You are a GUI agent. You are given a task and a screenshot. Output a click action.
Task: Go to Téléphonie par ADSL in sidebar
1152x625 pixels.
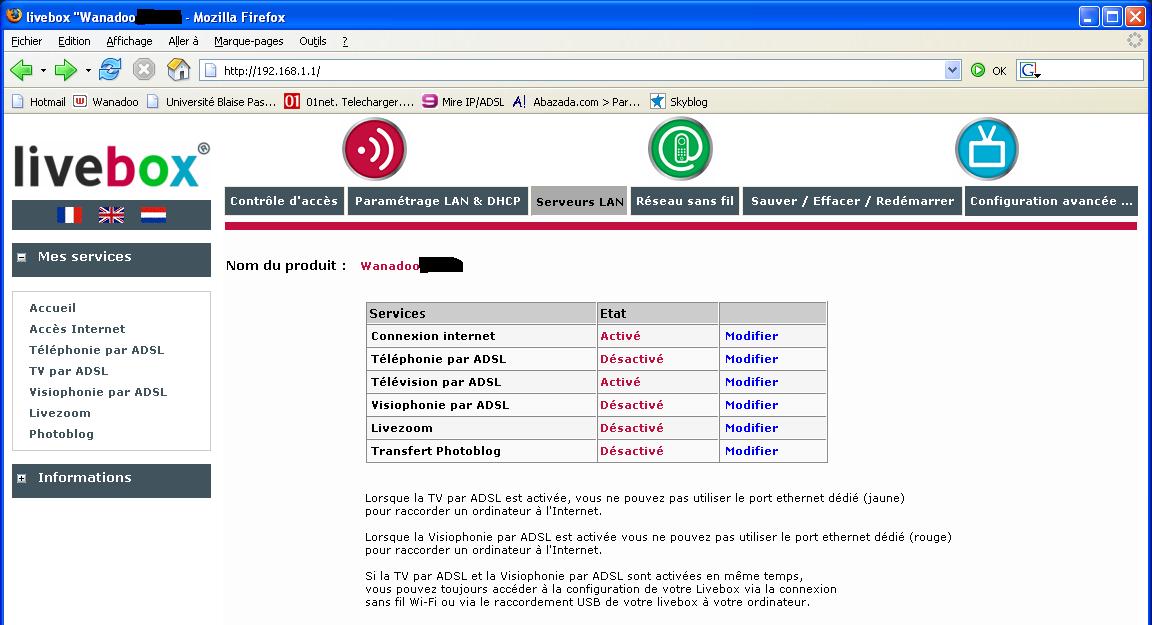coord(96,350)
